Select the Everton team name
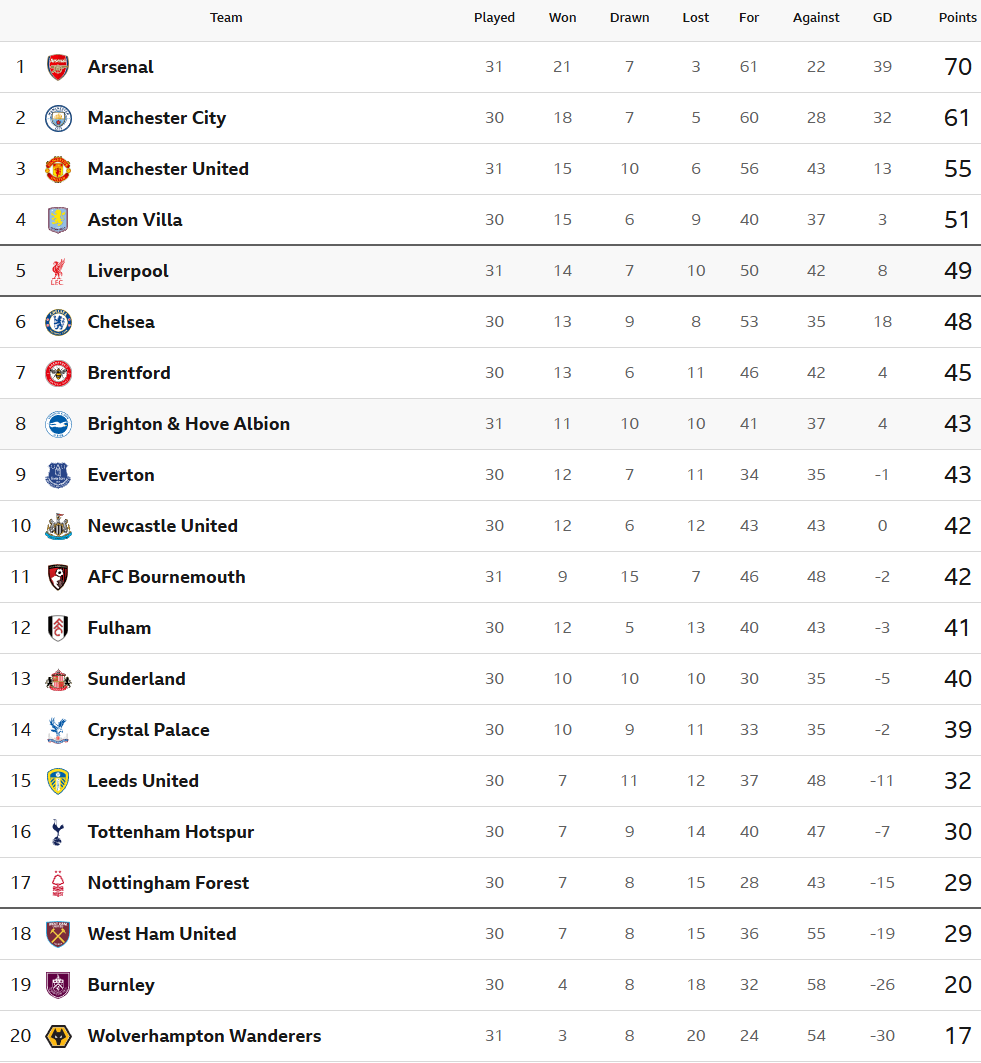Image resolution: width=981 pixels, height=1063 pixels. pyautogui.click(x=121, y=475)
